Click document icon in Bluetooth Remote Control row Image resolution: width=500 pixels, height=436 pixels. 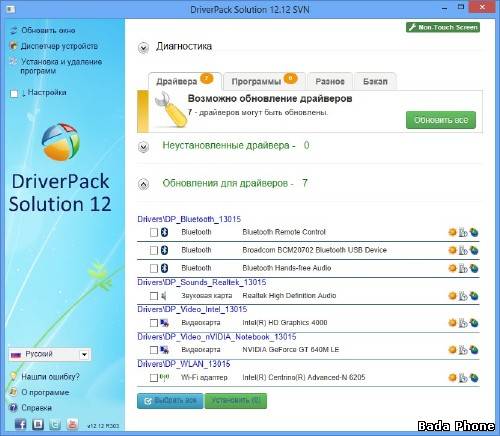[463, 232]
